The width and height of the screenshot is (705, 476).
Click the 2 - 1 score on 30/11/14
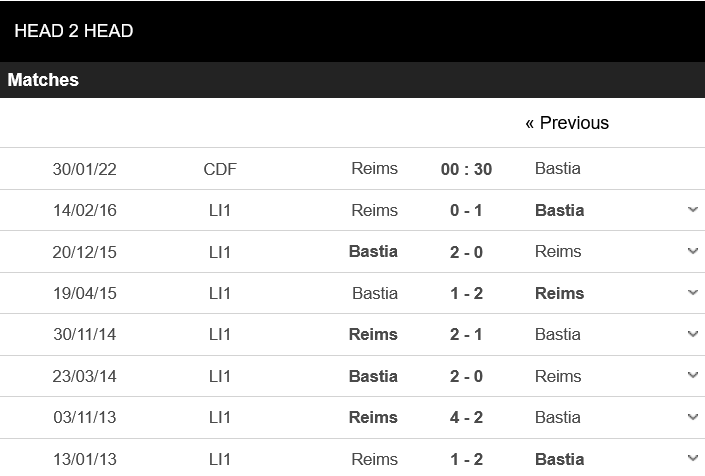click(466, 334)
